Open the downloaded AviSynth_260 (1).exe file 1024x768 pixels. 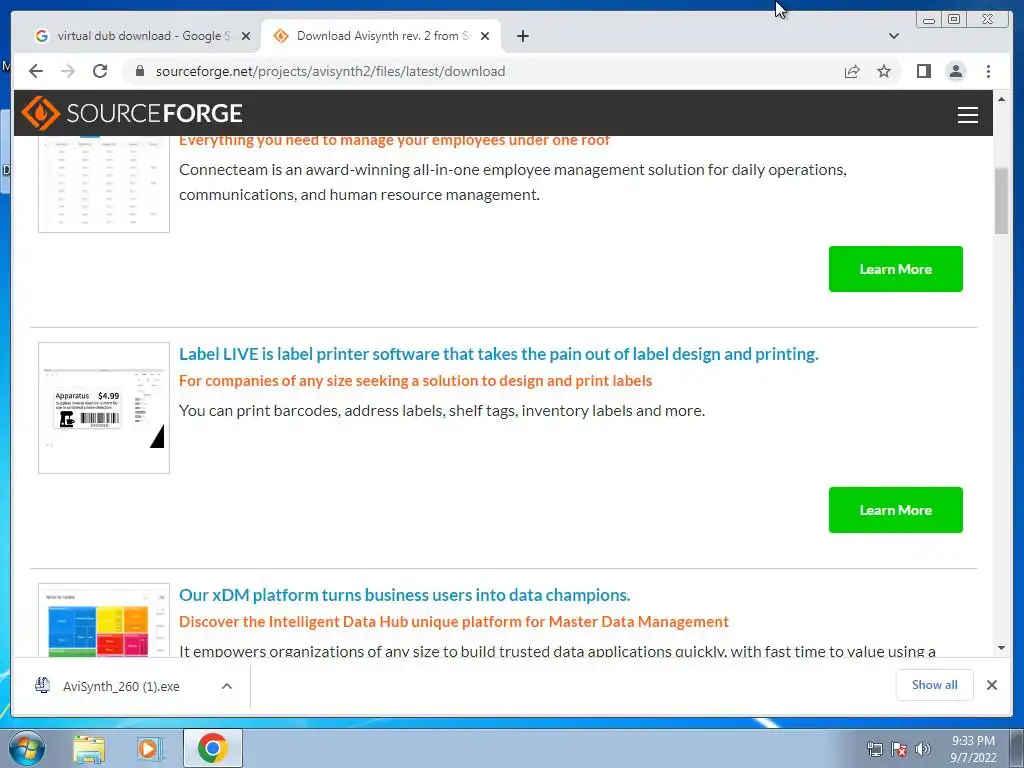click(x=121, y=686)
